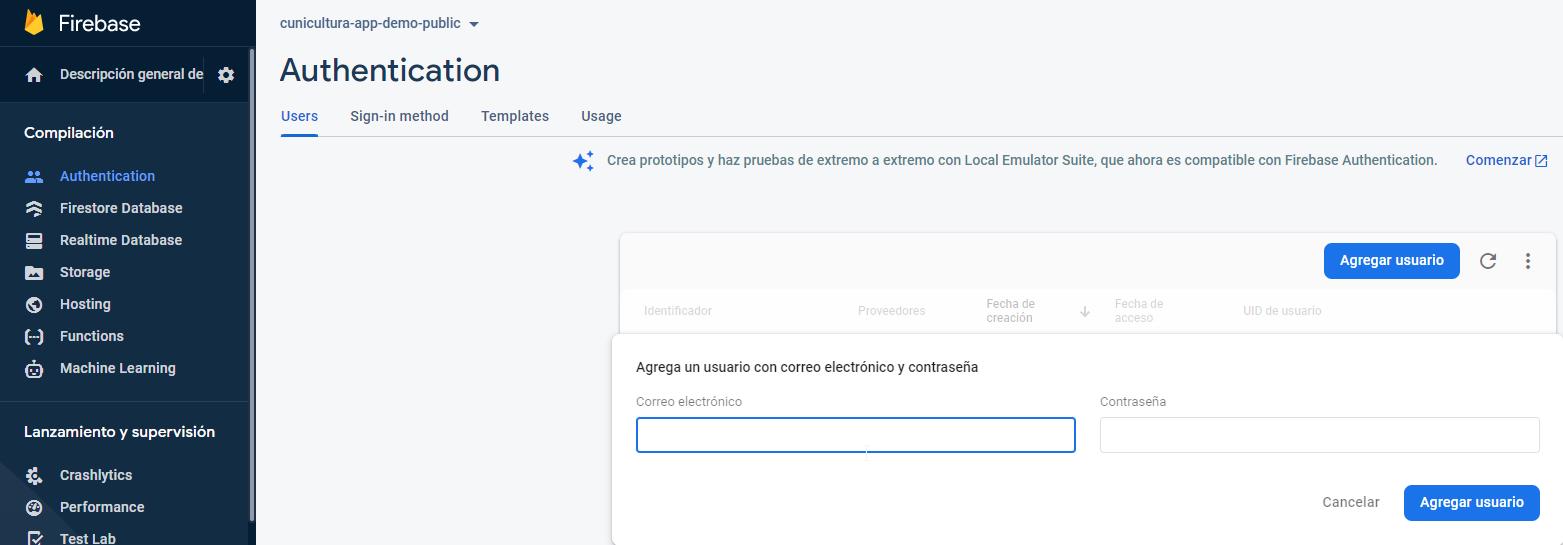Screen dimensions: 1563x545
Task: Click the sparkle icon in emulator banner
Action: [x=583, y=161]
